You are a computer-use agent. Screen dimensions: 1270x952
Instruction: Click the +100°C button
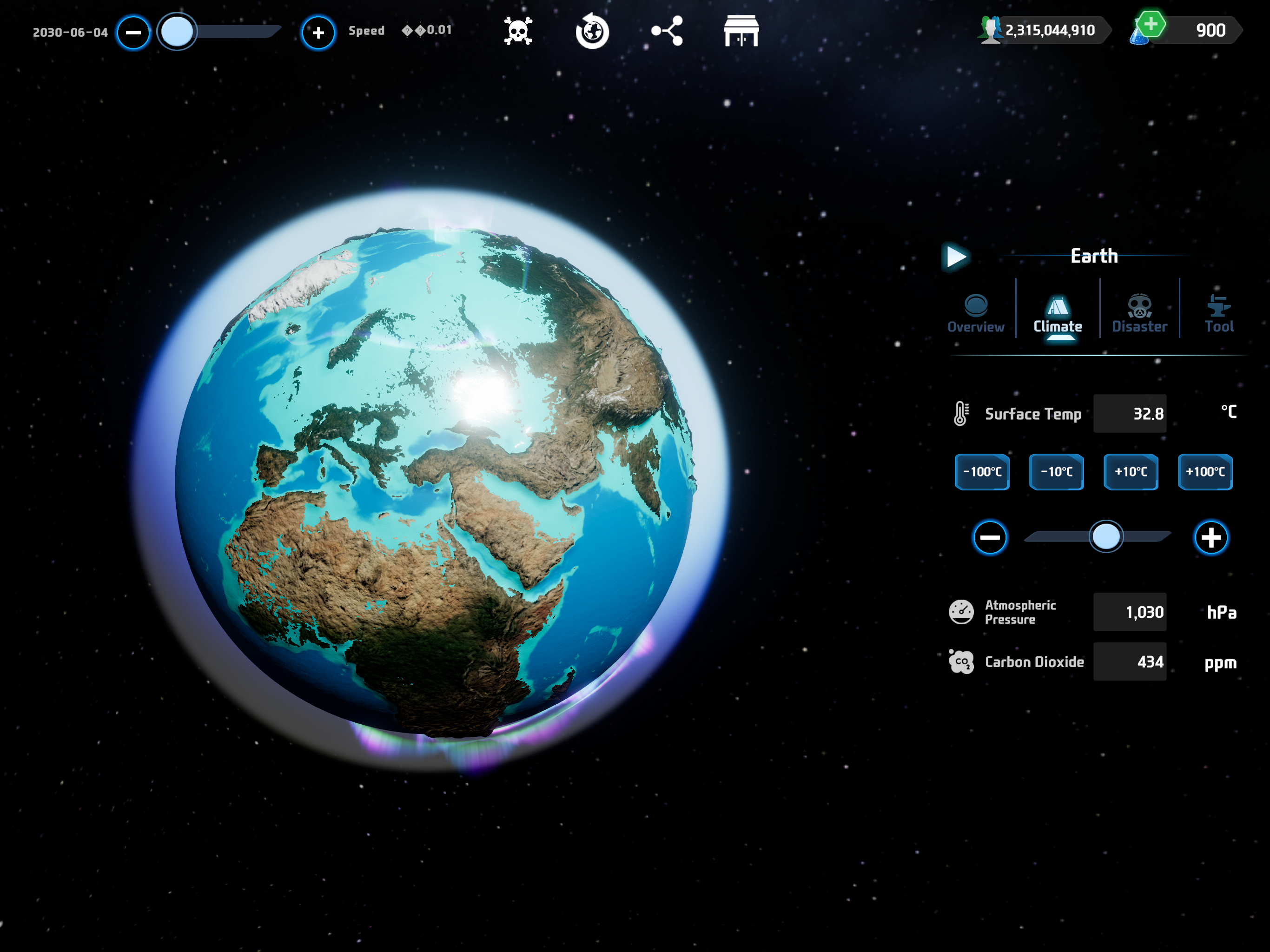pyautogui.click(x=1205, y=472)
